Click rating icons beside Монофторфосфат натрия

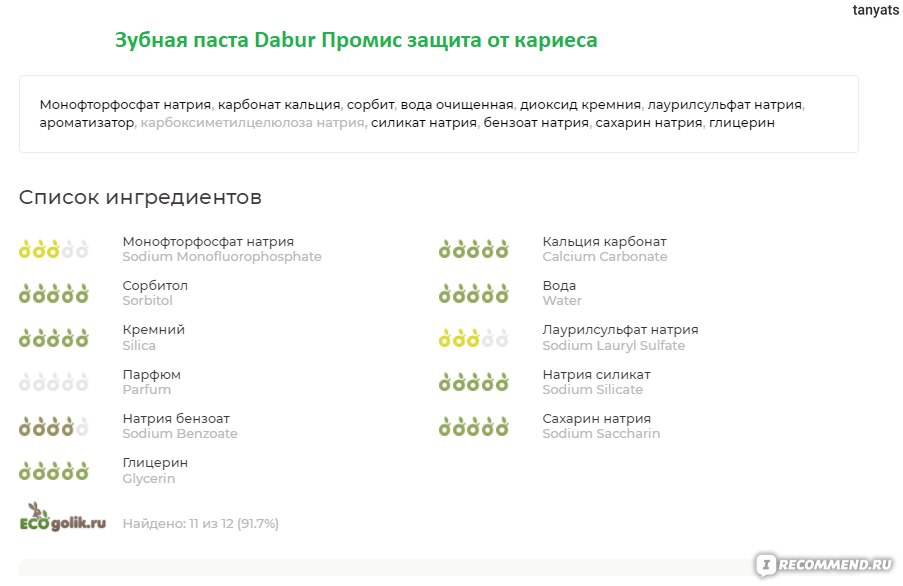tap(54, 250)
